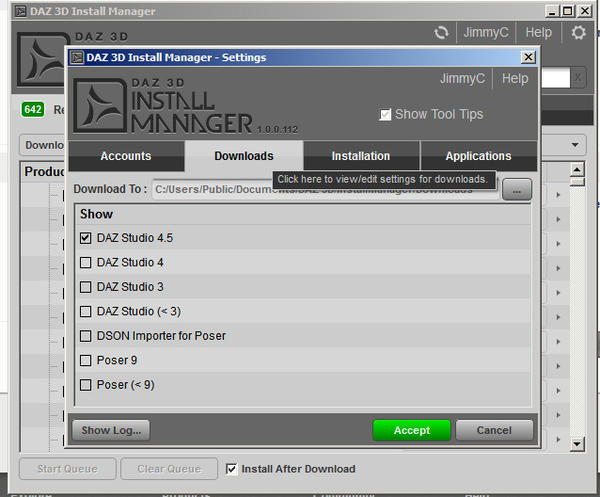The width and height of the screenshot is (600, 497).
Task: Go to the Applications tab
Action: [478, 156]
